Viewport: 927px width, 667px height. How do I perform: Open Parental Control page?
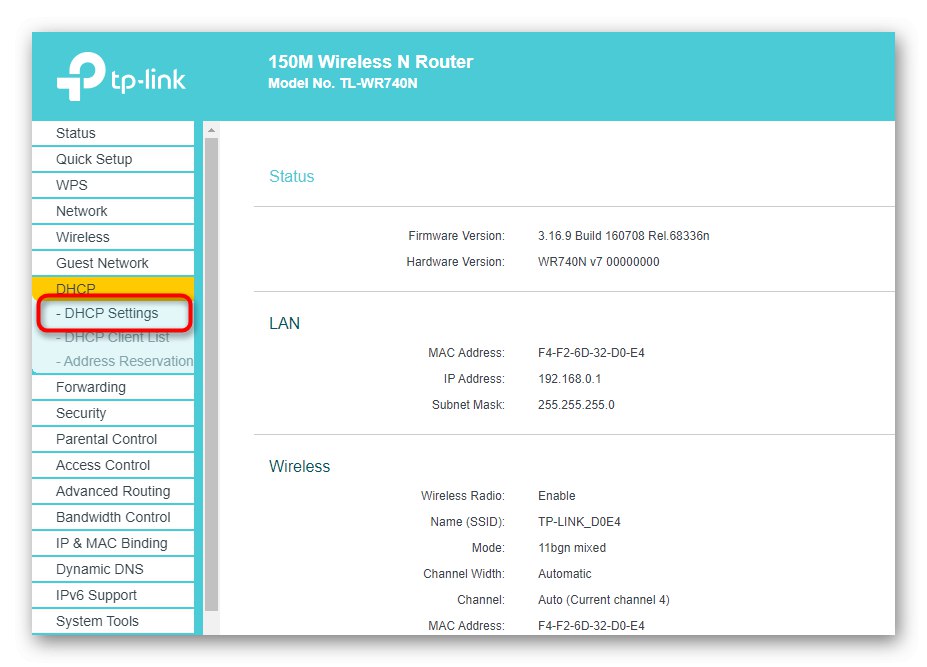113,439
